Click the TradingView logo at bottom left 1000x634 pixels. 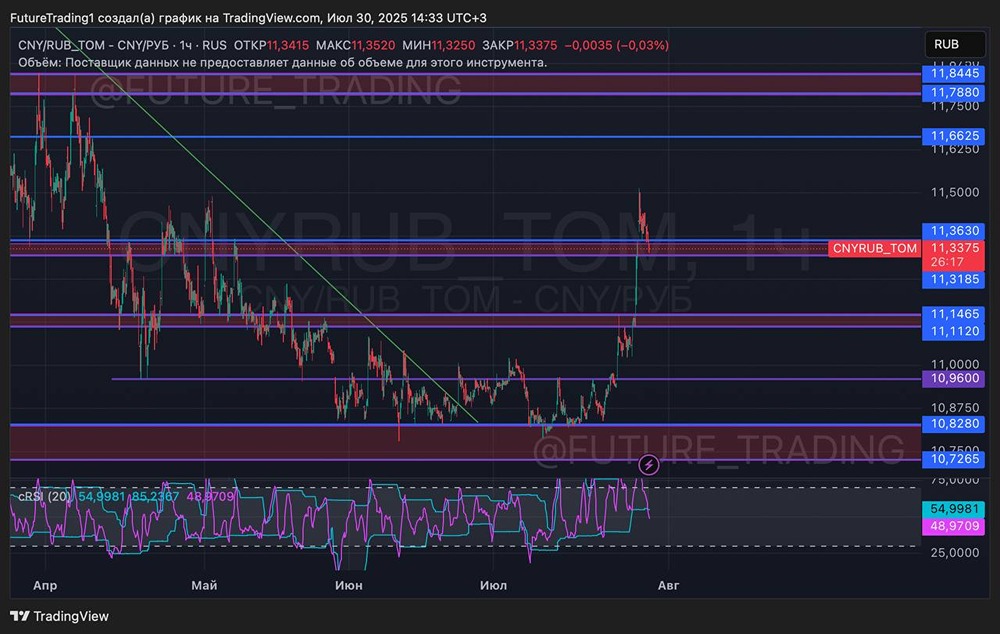tap(59, 616)
